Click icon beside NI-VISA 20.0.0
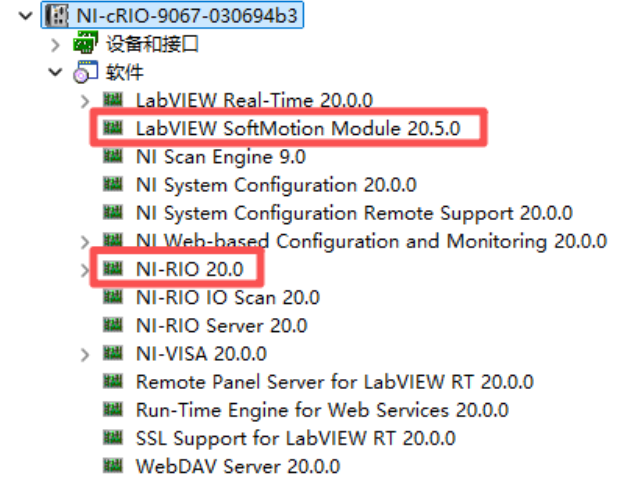Image resolution: width=630 pixels, height=479 pixels. point(113,352)
